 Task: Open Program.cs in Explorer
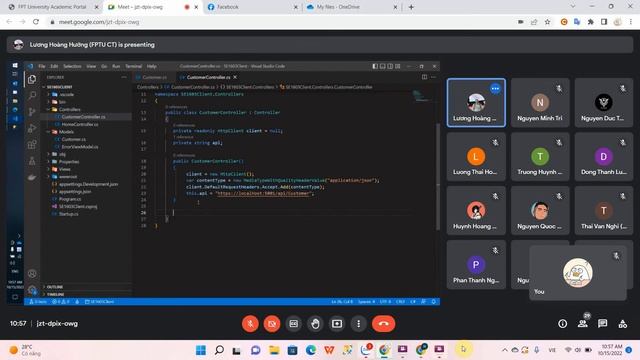pos(70,199)
